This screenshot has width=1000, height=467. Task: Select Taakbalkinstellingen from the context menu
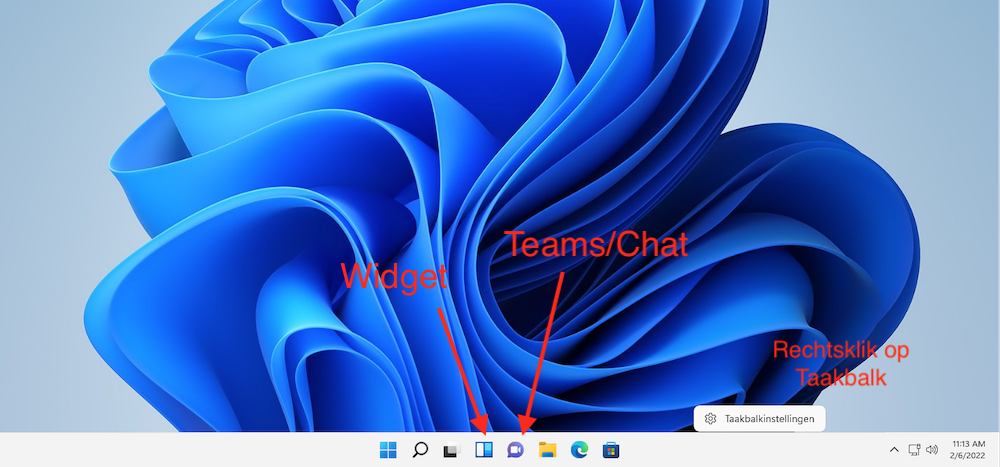[x=770, y=418]
